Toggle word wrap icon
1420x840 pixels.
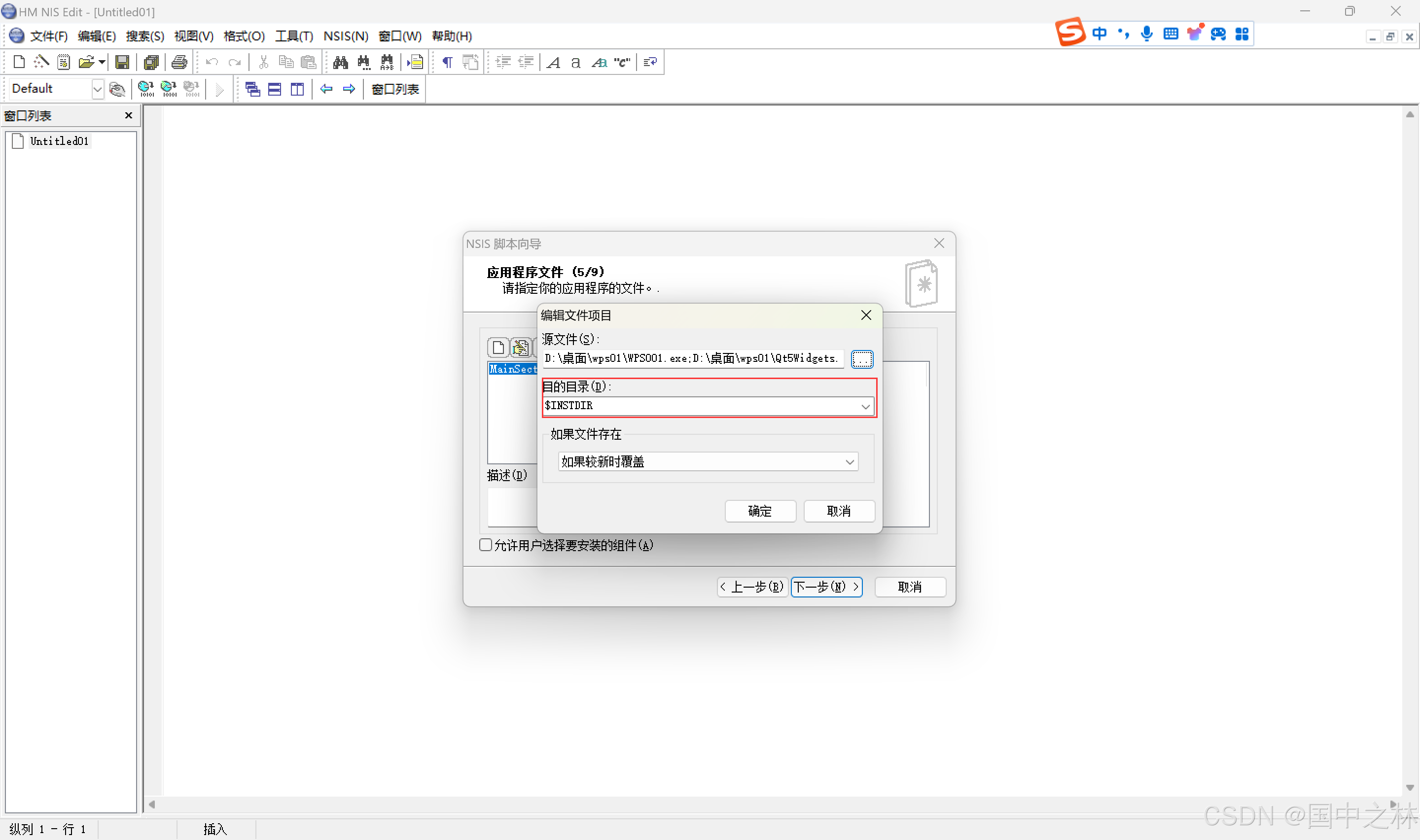(x=650, y=62)
